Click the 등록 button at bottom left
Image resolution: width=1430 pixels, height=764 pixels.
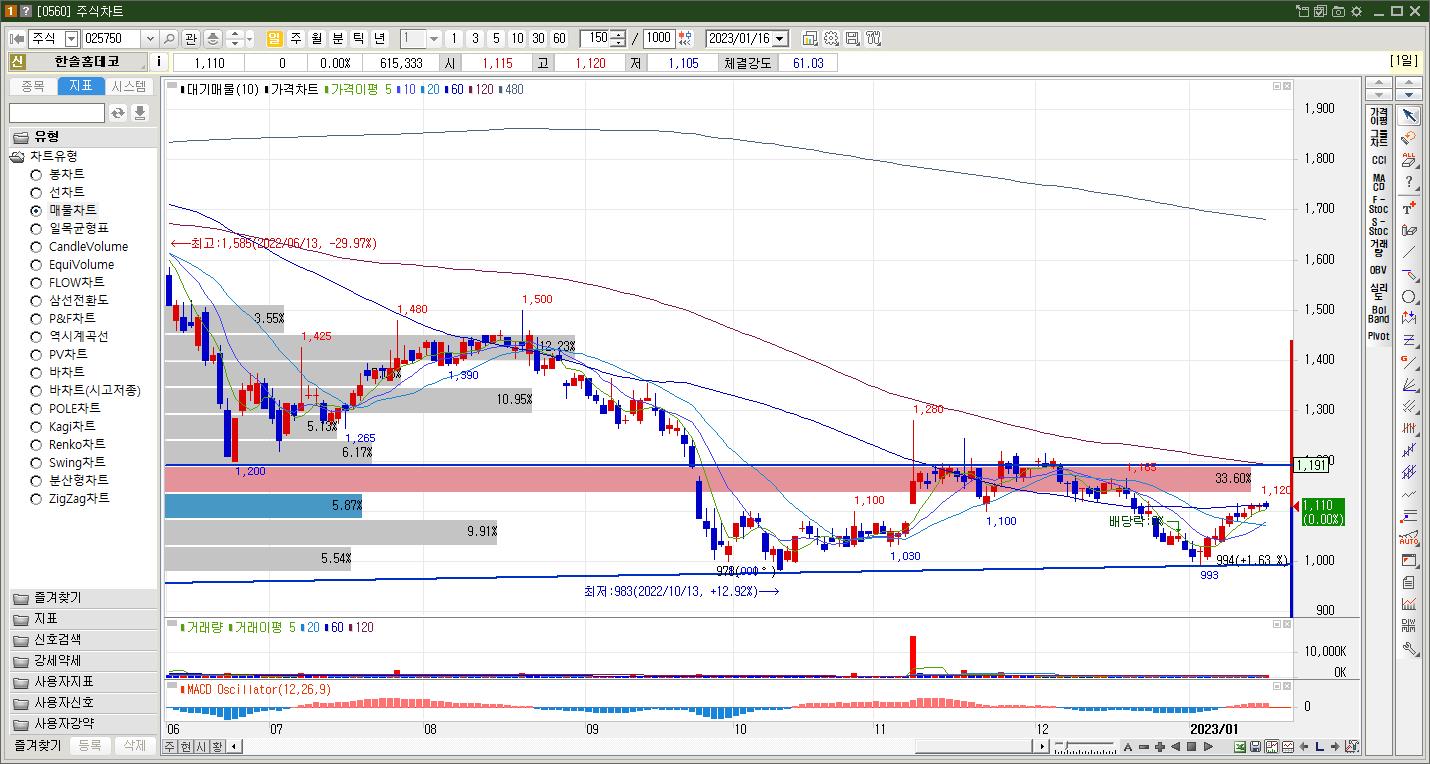click(x=90, y=746)
